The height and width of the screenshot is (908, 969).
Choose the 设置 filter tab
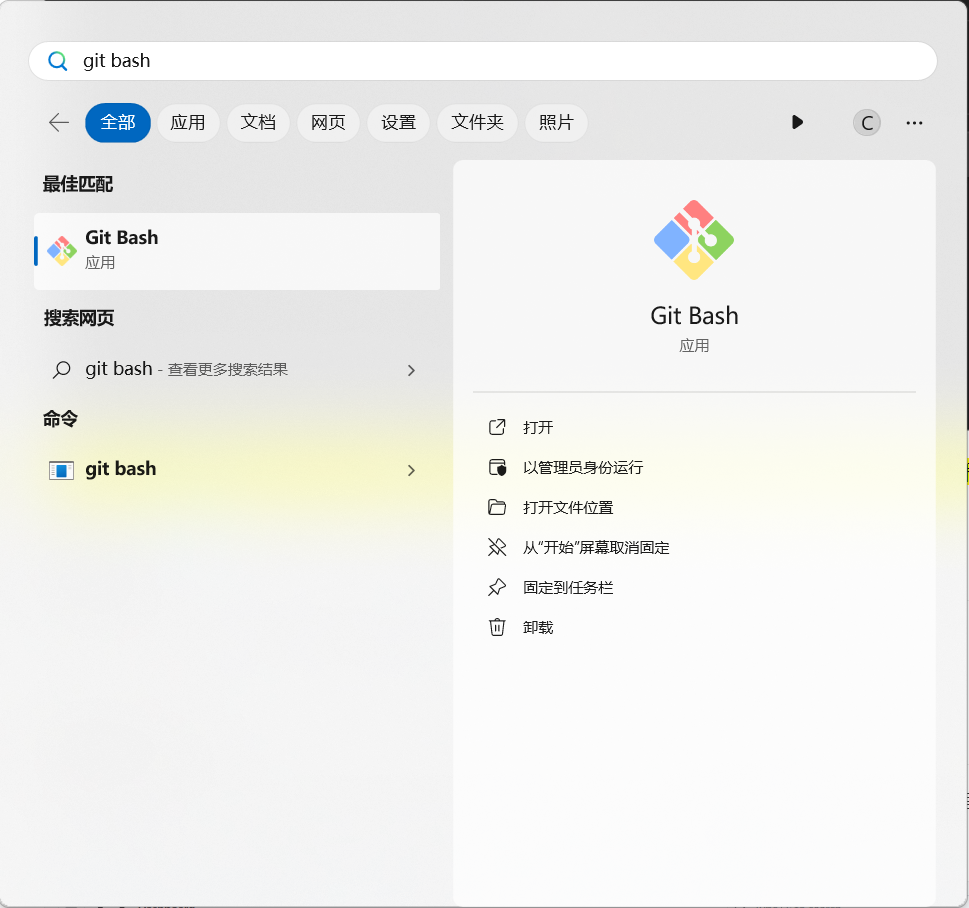click(398, 122)
